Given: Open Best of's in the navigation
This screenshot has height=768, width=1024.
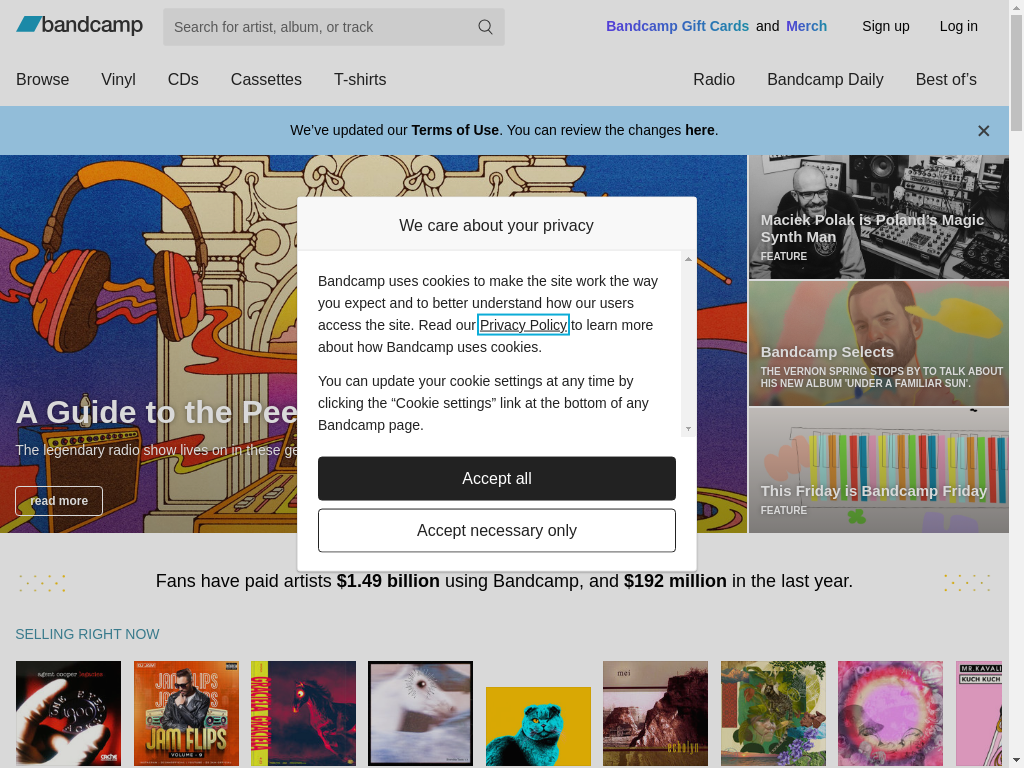Looking at the screenshot, I should 946,80.
